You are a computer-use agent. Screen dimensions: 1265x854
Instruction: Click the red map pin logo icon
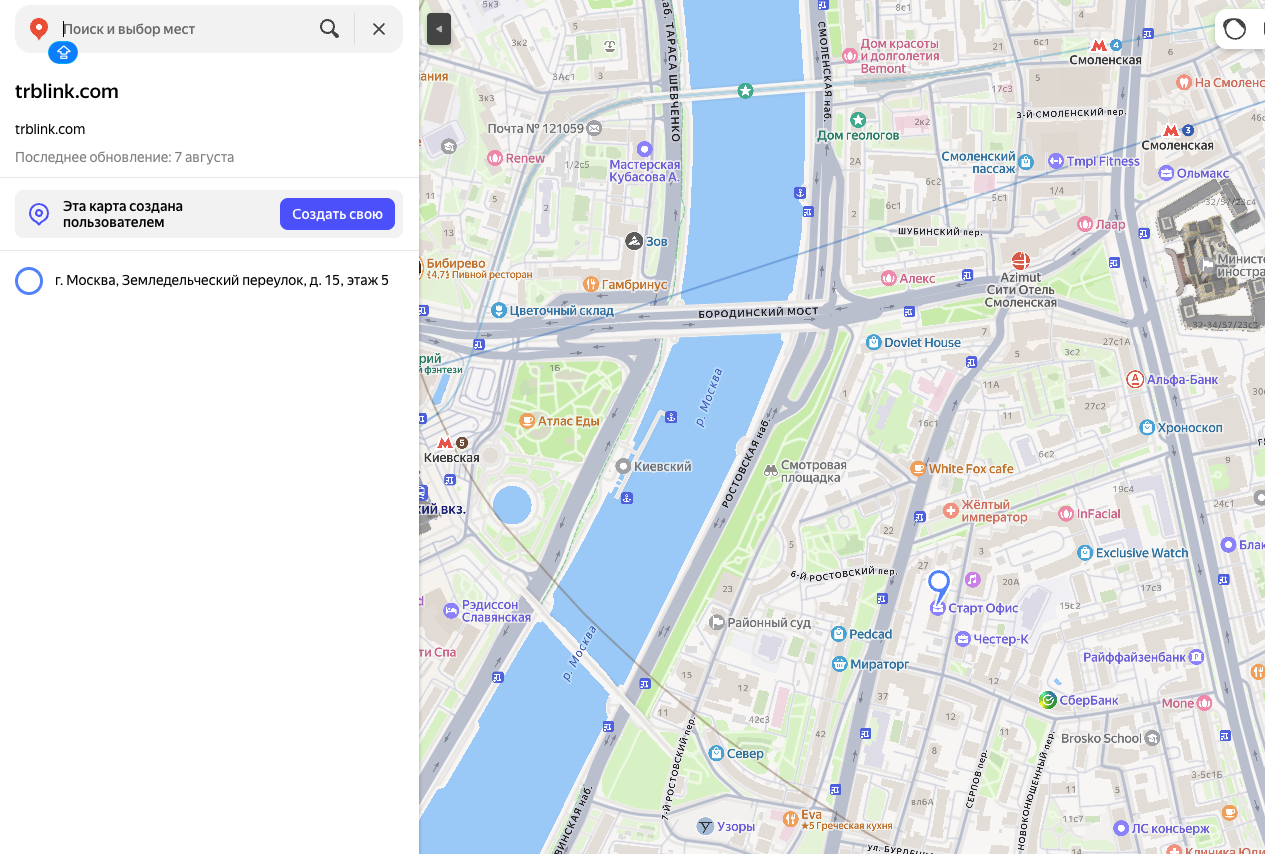tap(39, 28)
